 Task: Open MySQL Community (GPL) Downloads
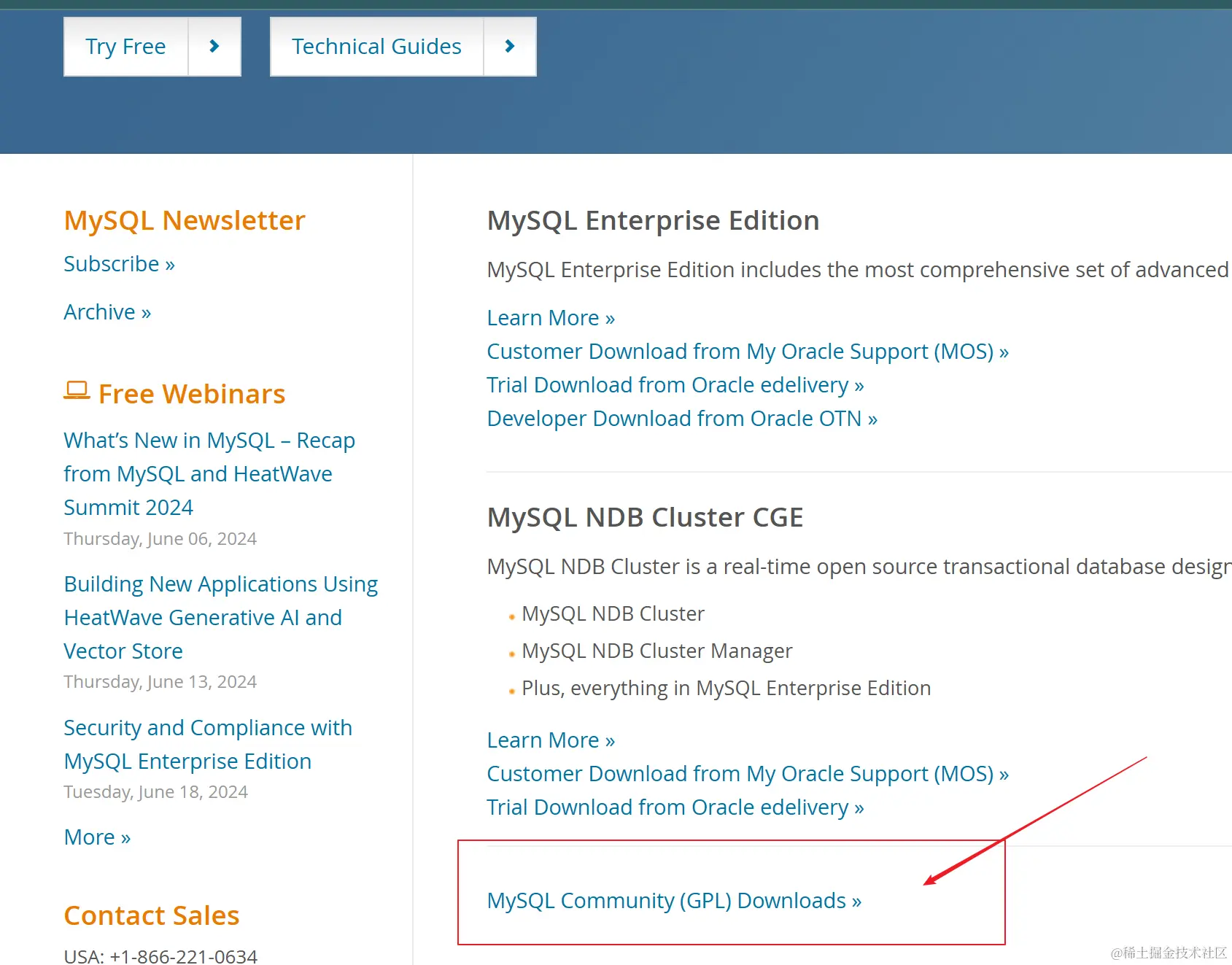click(x=673, y=901)
